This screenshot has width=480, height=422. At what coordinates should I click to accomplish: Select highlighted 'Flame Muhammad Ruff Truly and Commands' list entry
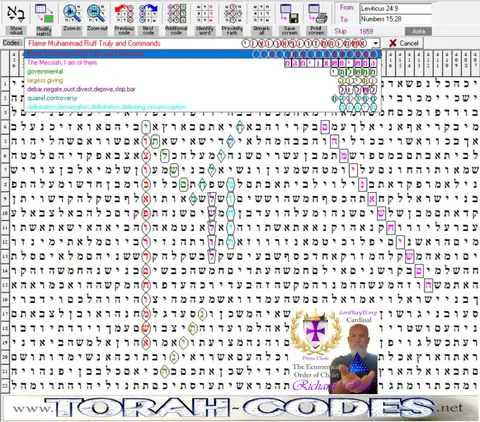[x=202, y=54]
